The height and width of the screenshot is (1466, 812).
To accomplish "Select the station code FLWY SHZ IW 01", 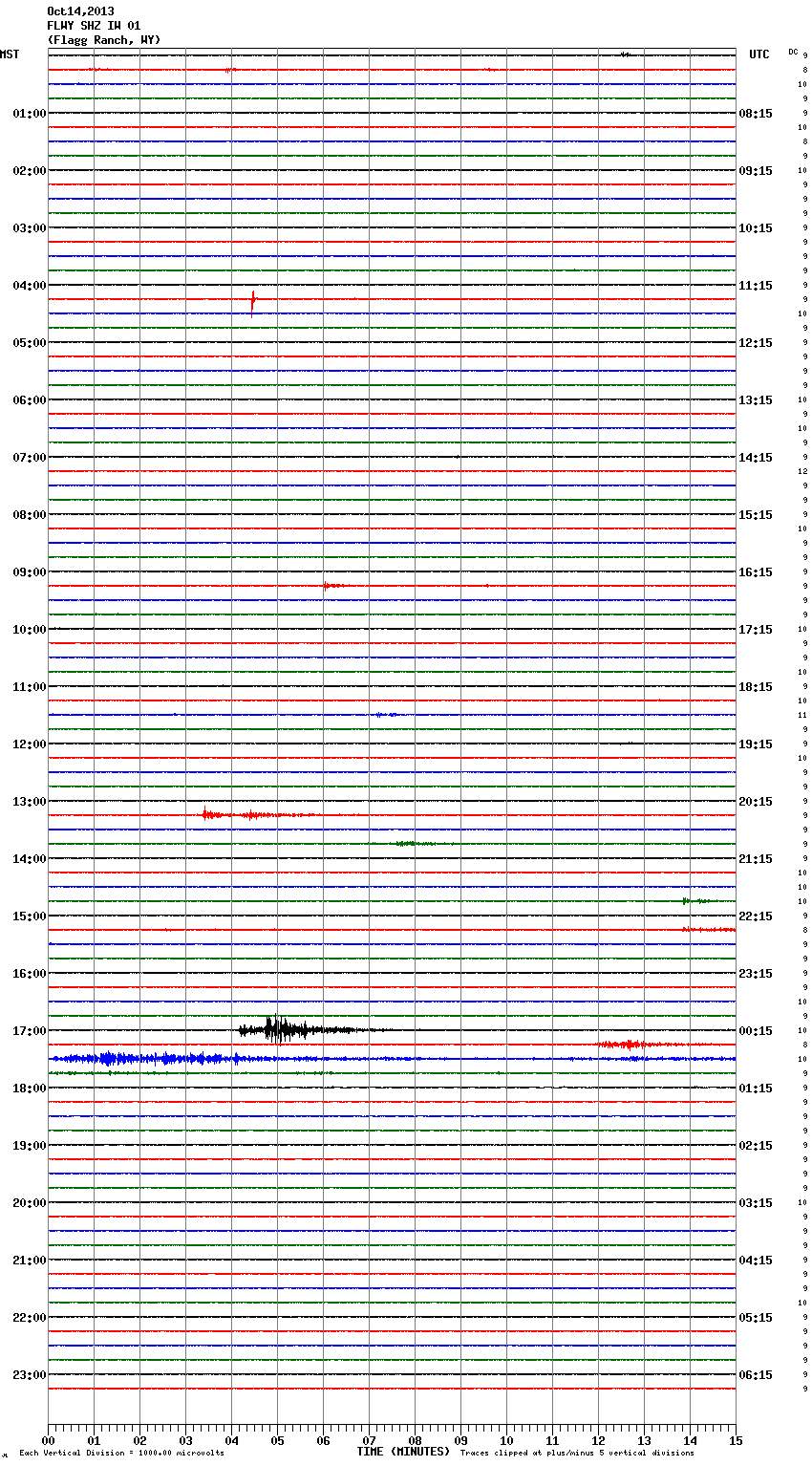I will tap(94, 26).
